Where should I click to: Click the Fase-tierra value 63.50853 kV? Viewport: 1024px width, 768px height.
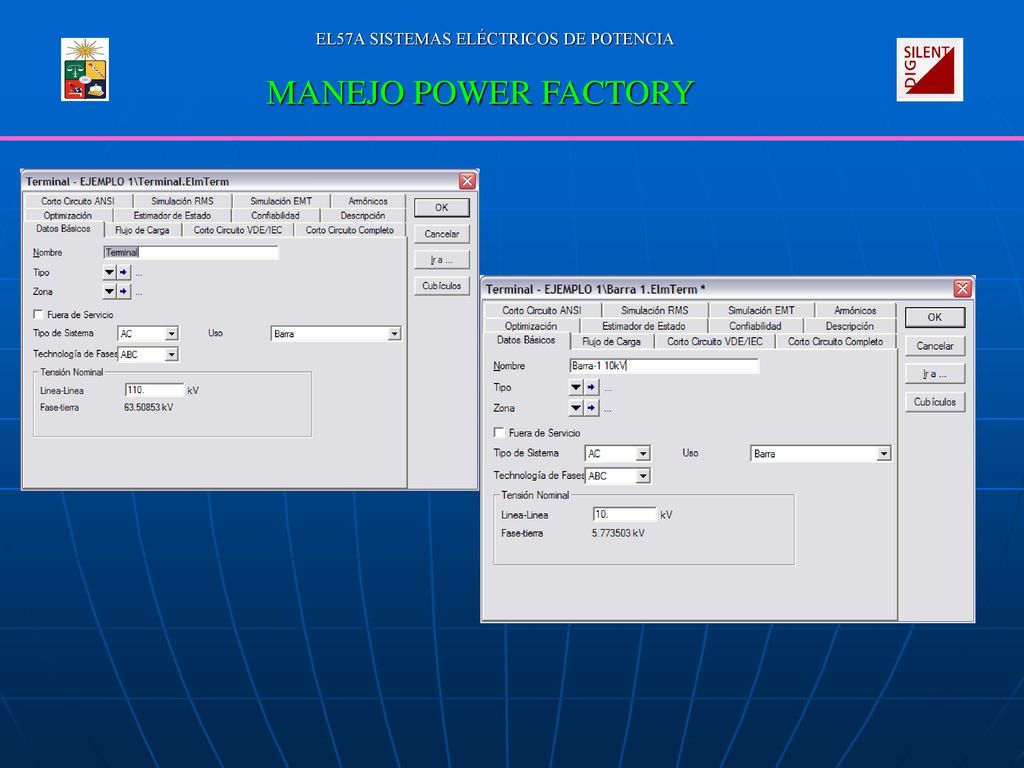pyautogui.click(x=149, y=408)
